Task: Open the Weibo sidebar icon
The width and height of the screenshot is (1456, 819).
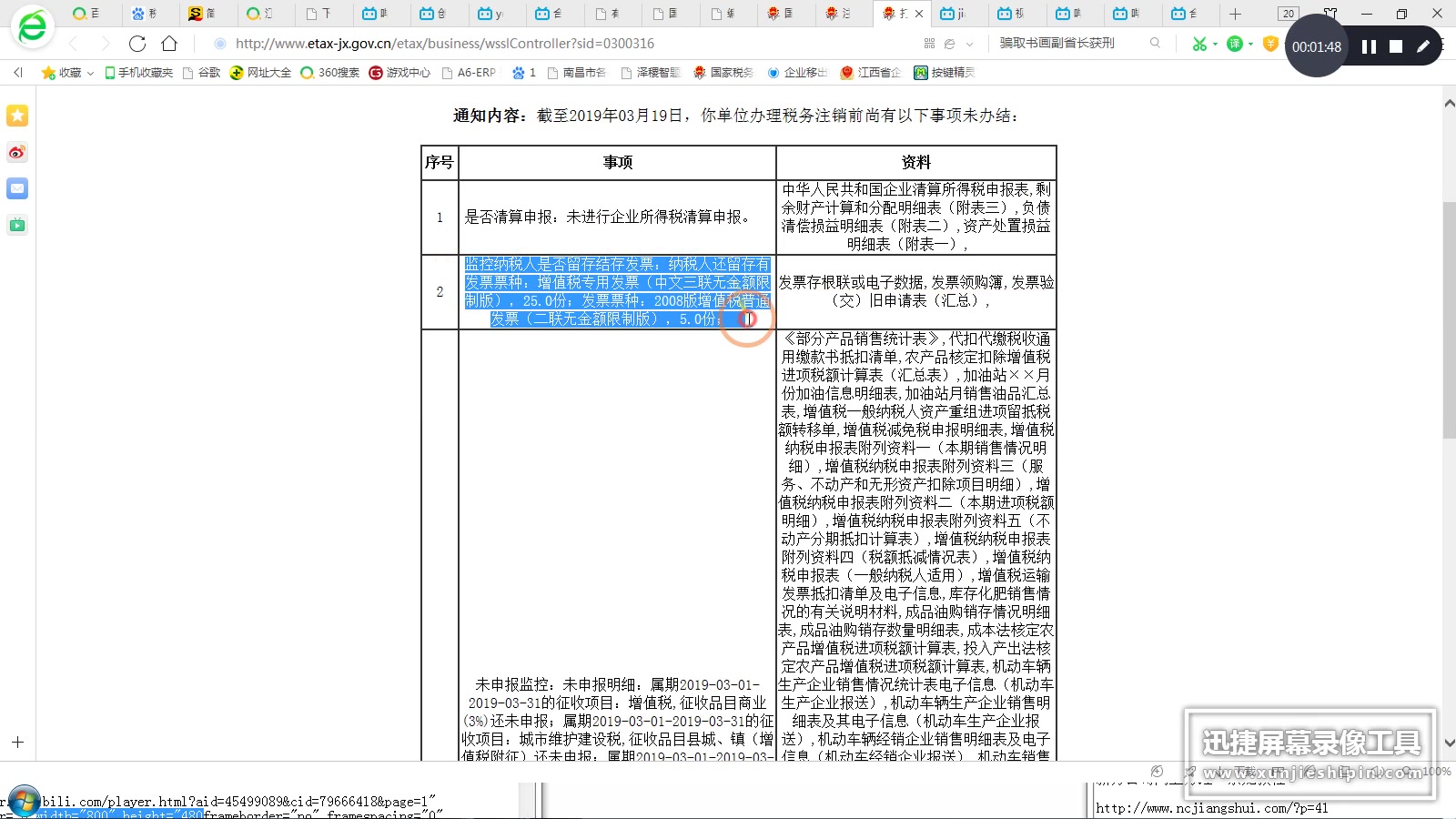Action: click(x=17, y=152)
